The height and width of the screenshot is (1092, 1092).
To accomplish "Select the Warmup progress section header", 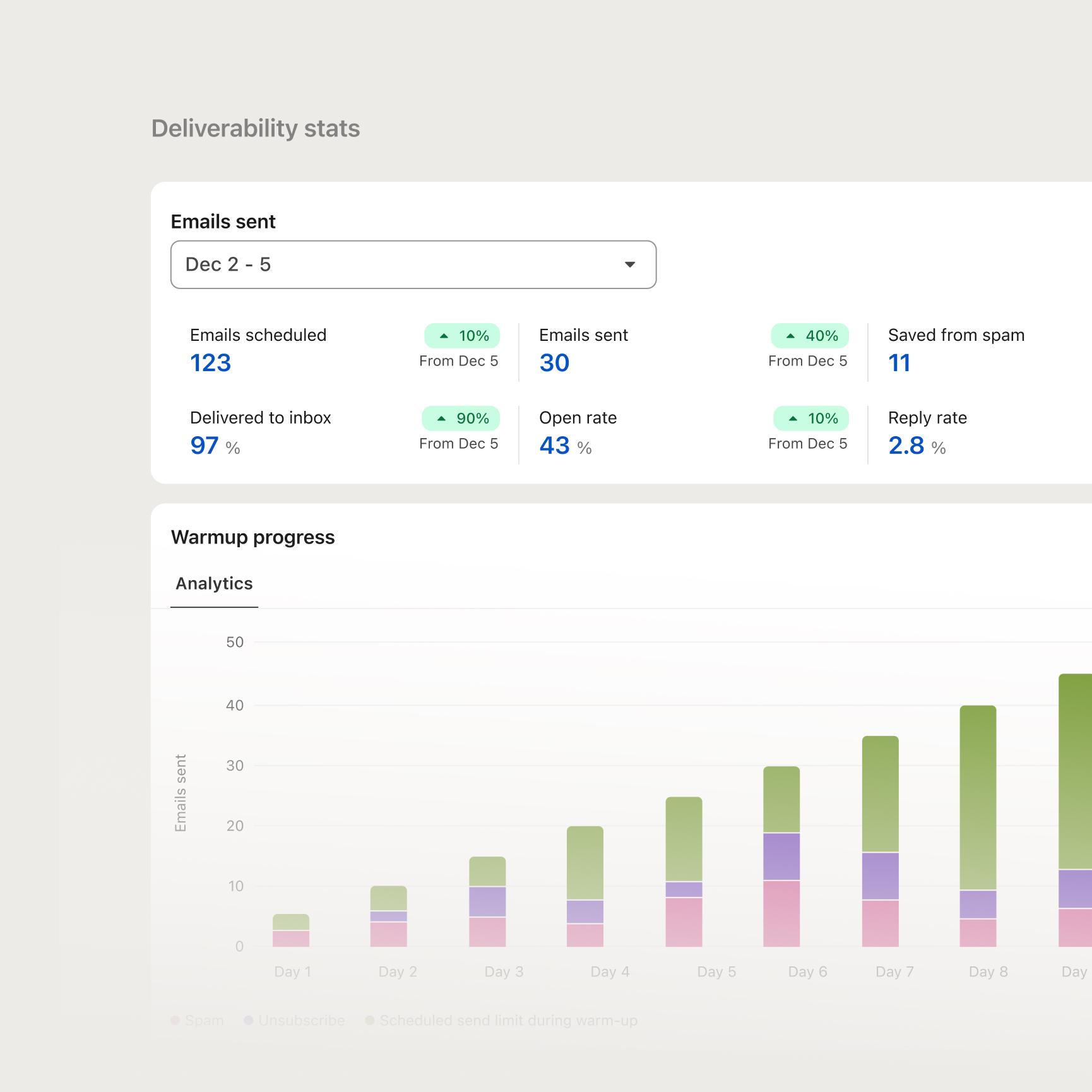I will pyautogui.click(x=253, y=537).
